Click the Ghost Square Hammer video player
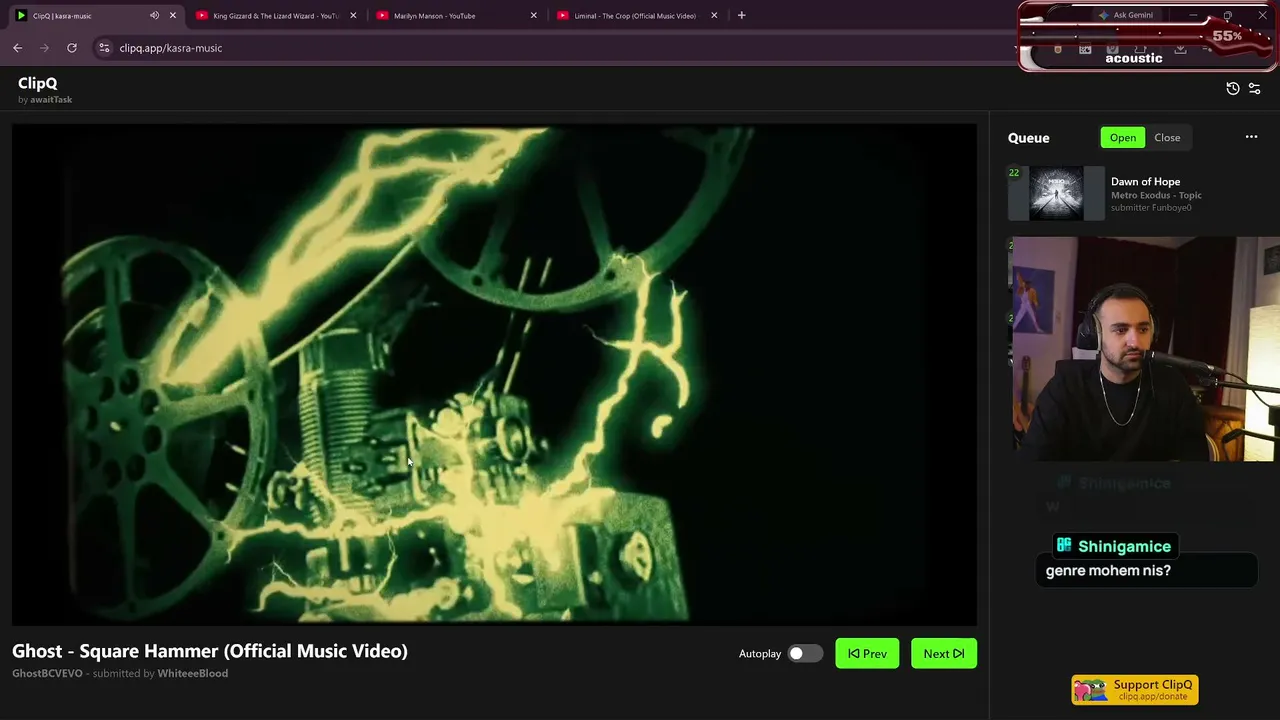 point(494,374)
